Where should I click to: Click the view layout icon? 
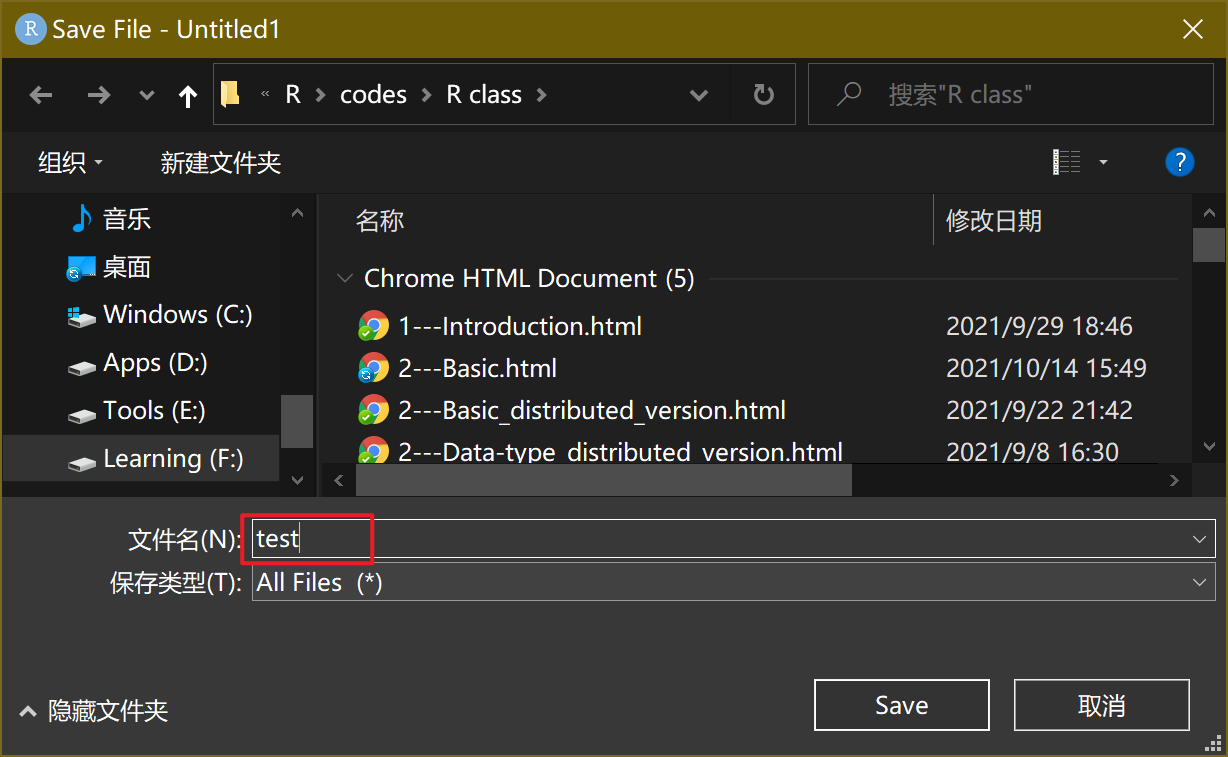(1067, 162)
